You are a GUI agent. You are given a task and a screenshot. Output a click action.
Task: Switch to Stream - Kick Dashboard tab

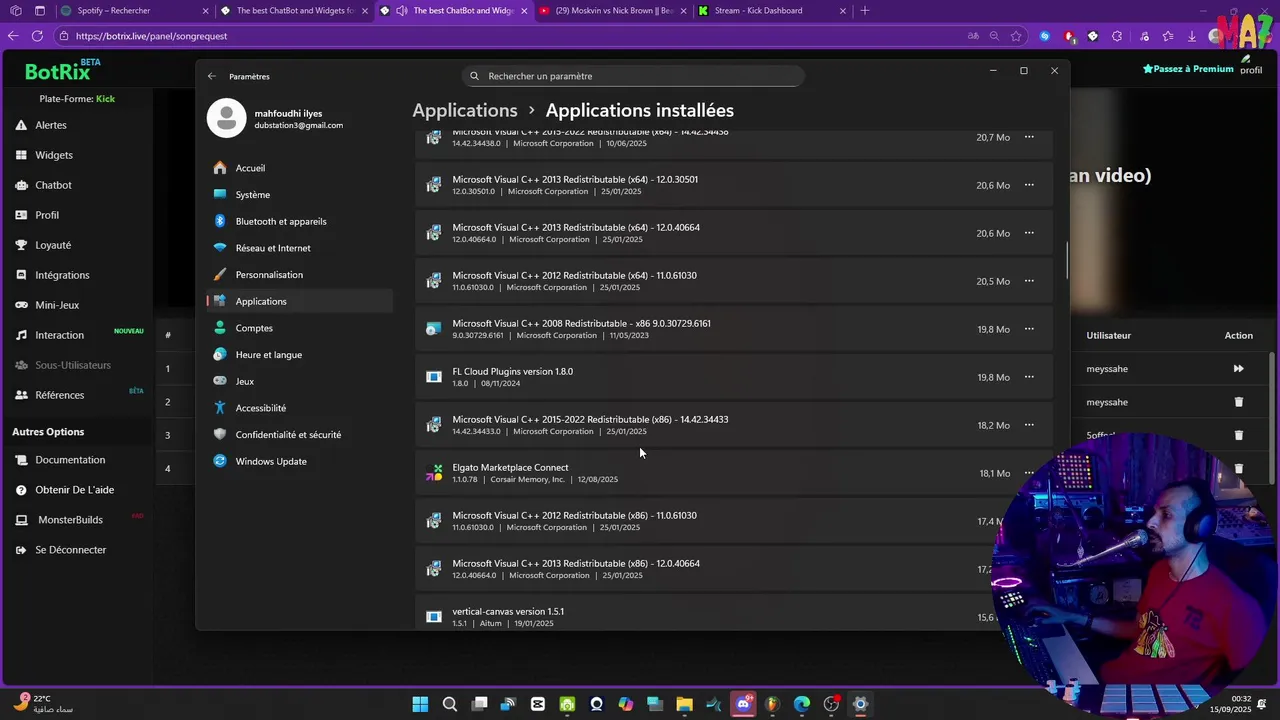tap(772, 11)
